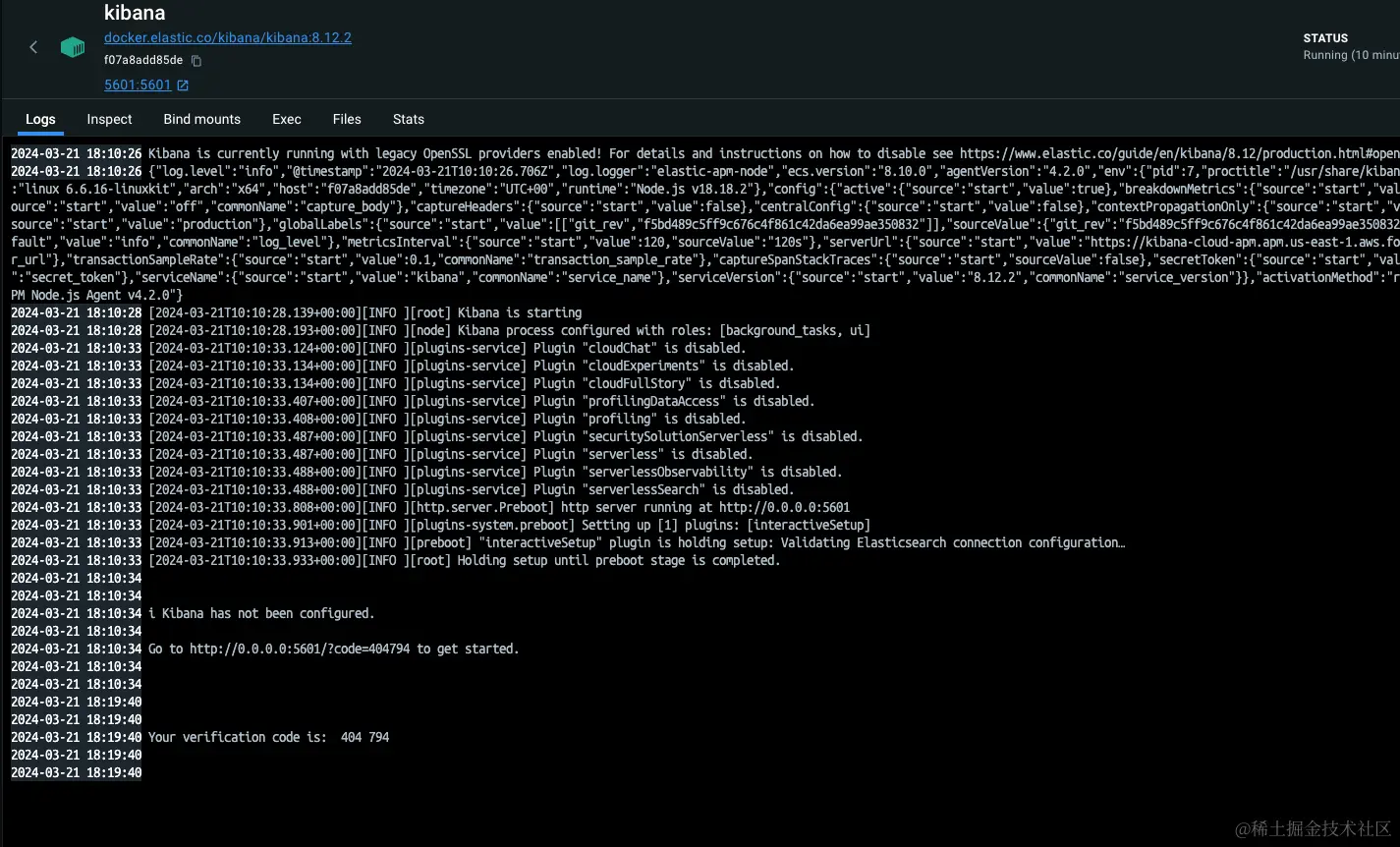Click log line 'http server running at http://0.0.0.0:5601'

[430, 507]
